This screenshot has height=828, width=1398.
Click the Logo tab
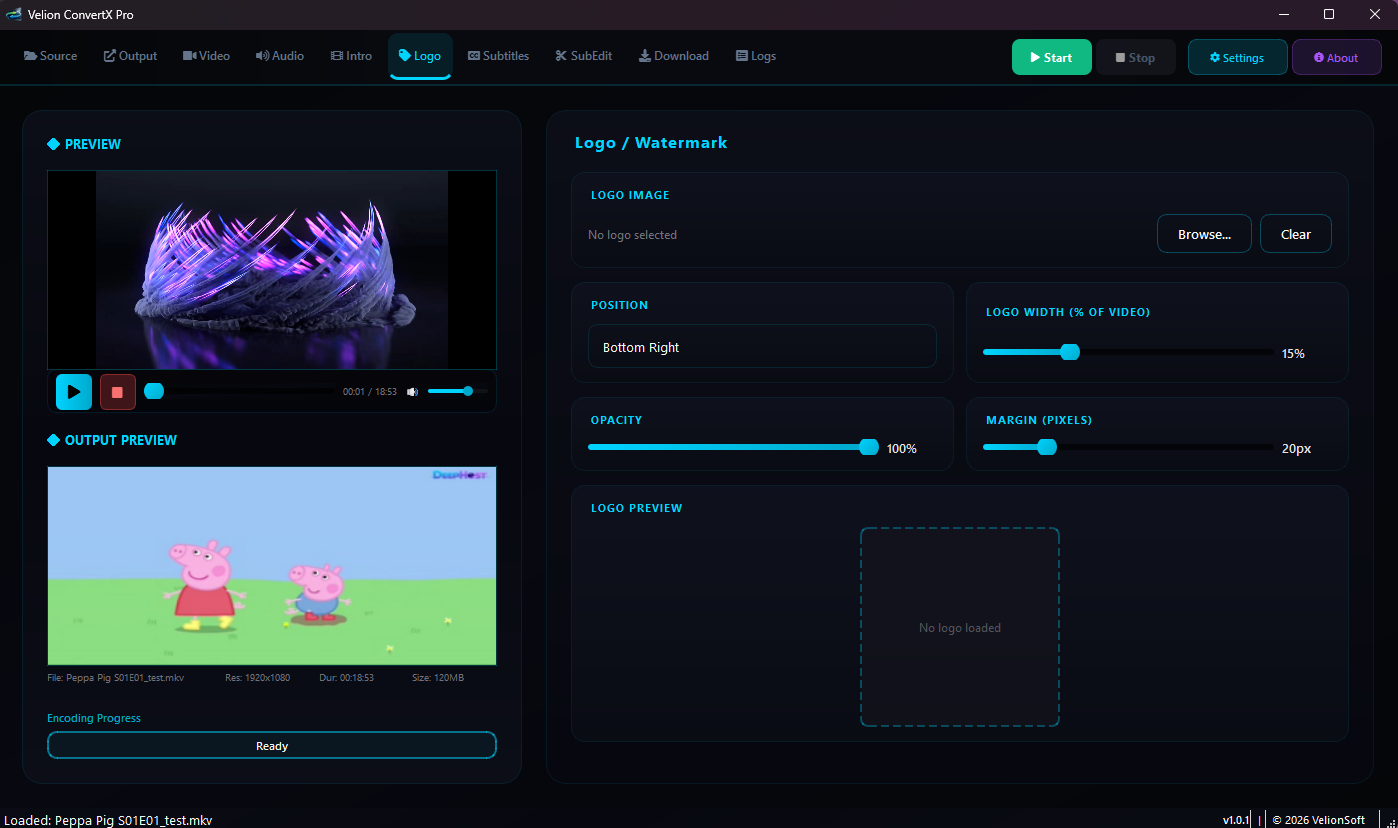coord(420,56)
